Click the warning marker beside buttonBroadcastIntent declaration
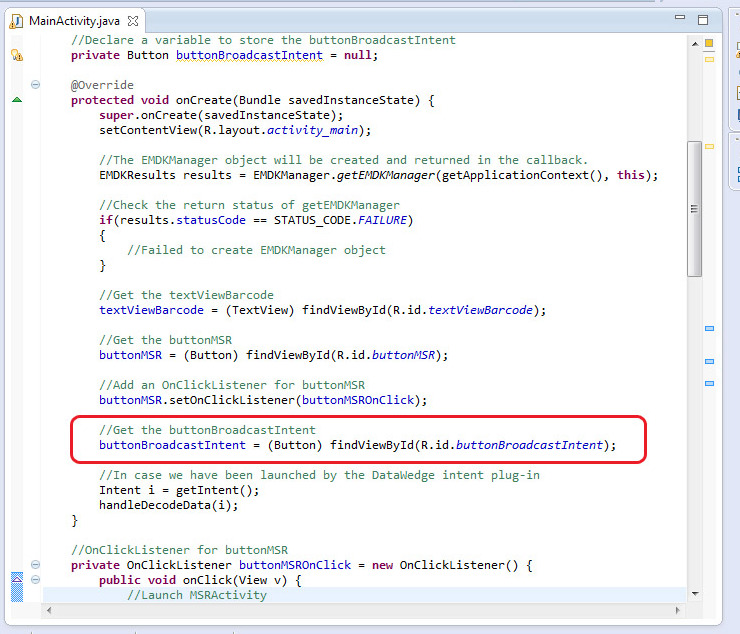This screenshot has width=740, height=634. click(16, 55)
